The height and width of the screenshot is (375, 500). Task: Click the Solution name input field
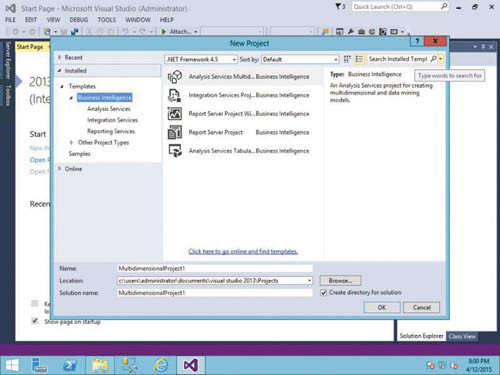[x=215, y=293]
